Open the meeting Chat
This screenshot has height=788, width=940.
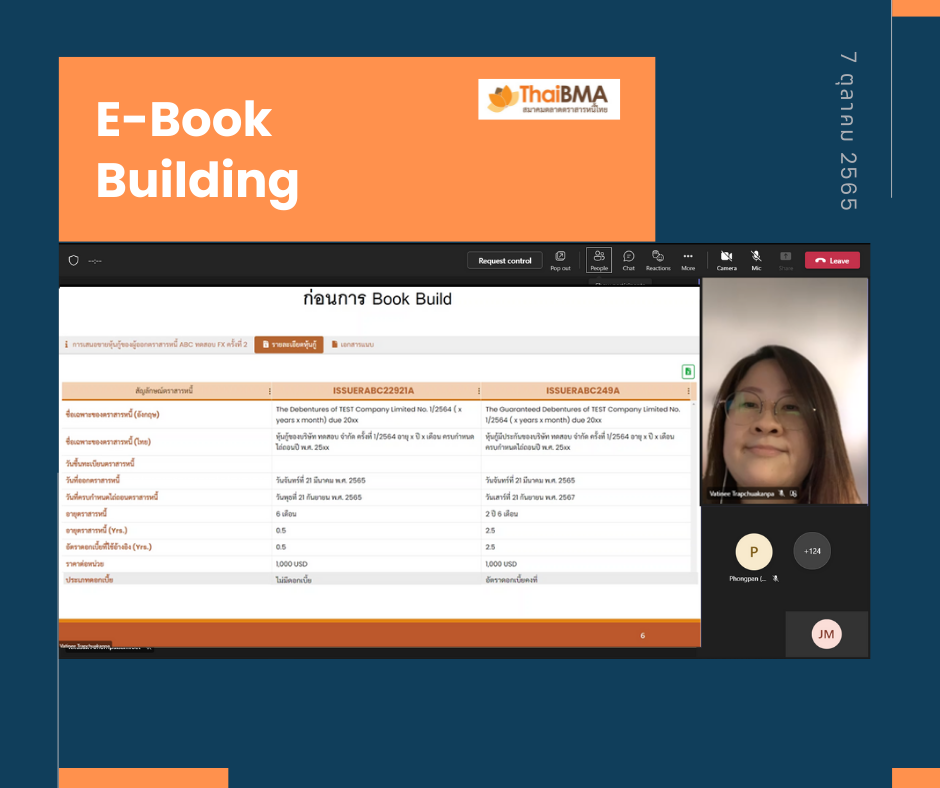point(628,260)
